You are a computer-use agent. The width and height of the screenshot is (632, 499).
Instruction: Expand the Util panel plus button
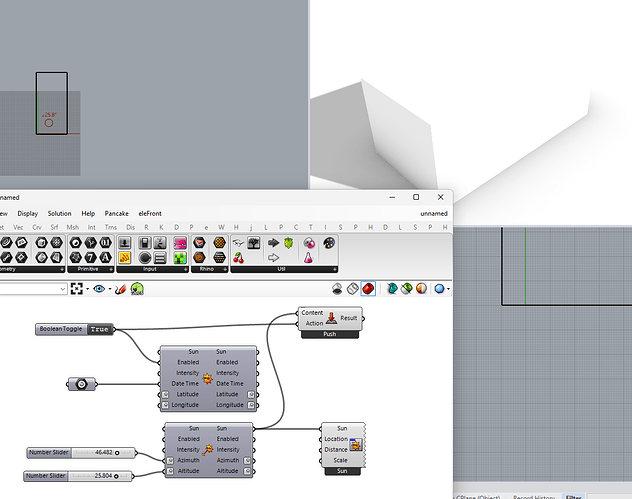pyautogui.click(x=334, y=269)
